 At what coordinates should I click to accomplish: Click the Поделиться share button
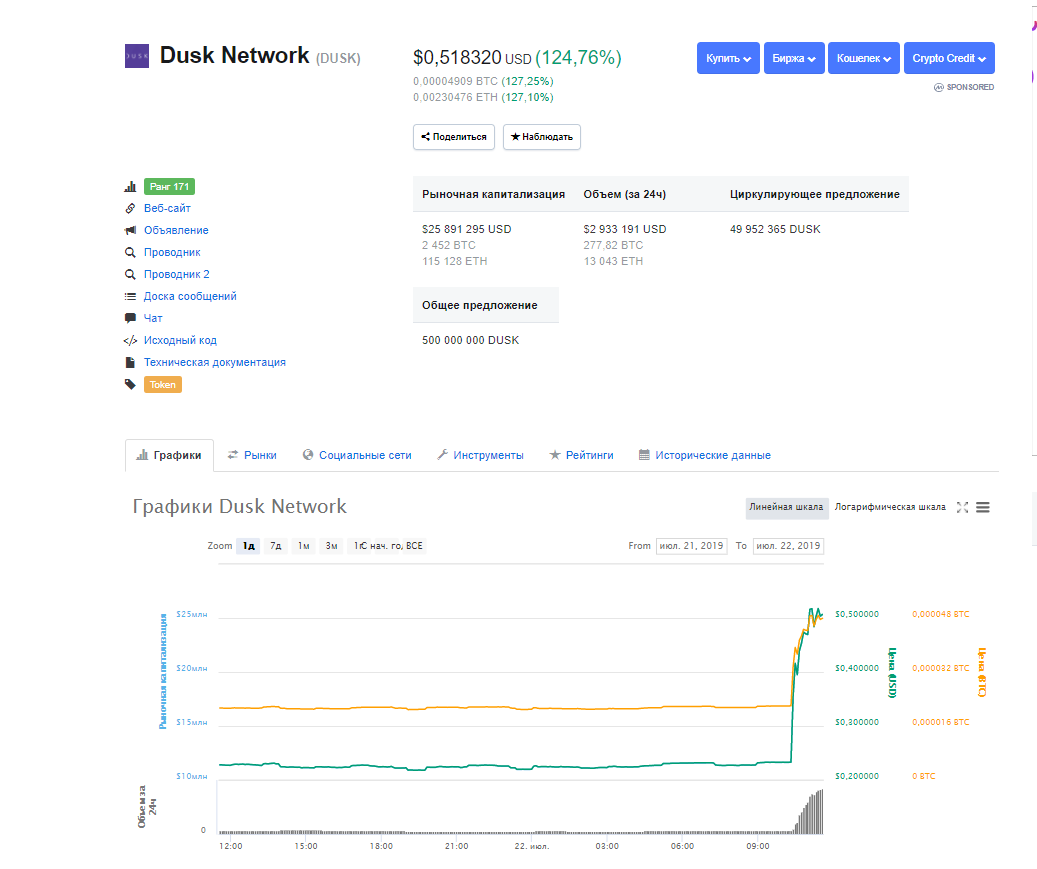[454, 137]
